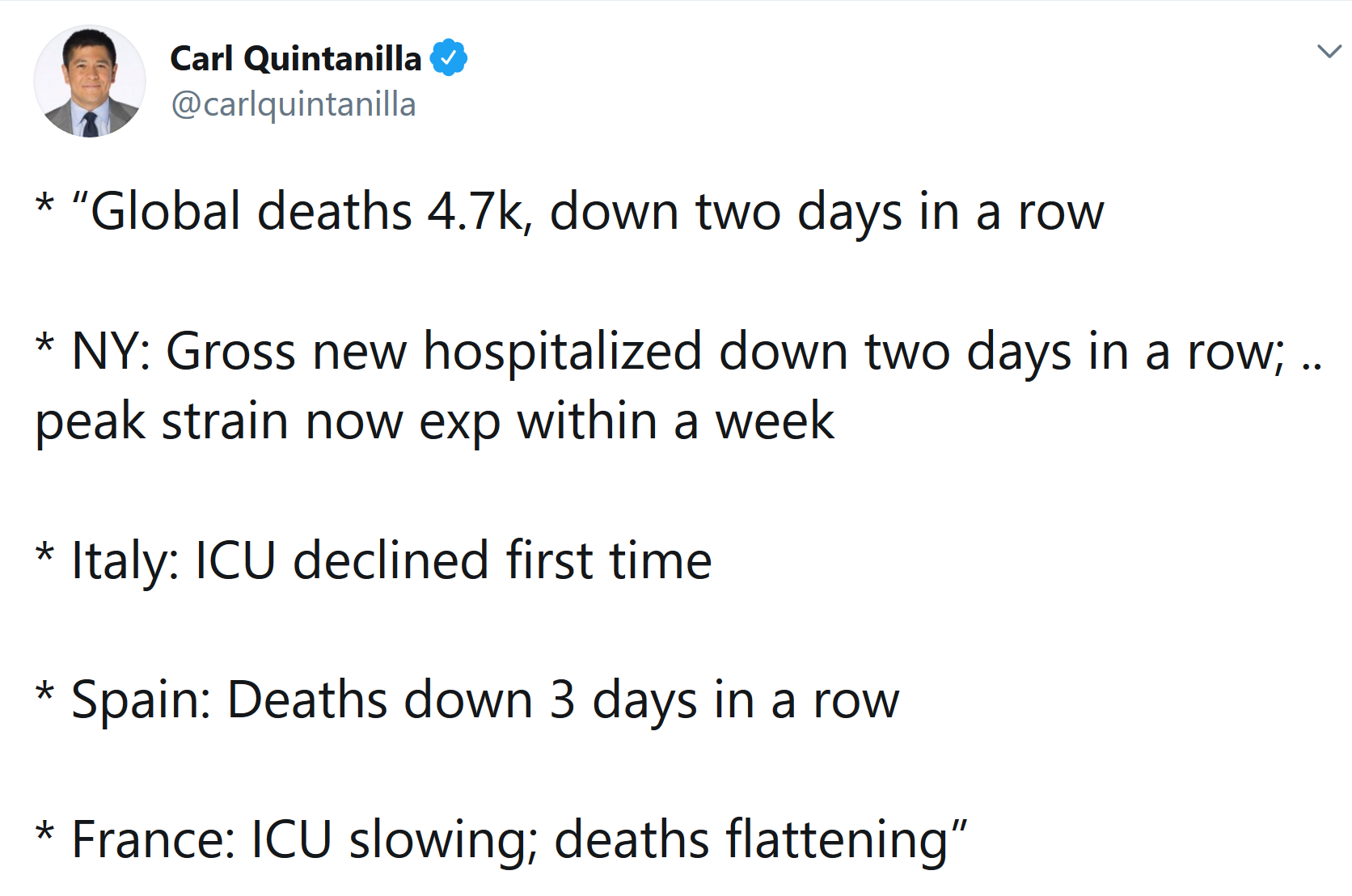Viewport: 1352px width, 896px height.
Task: Click the phrase "within a week"
Action: click(x=675, y=421)
